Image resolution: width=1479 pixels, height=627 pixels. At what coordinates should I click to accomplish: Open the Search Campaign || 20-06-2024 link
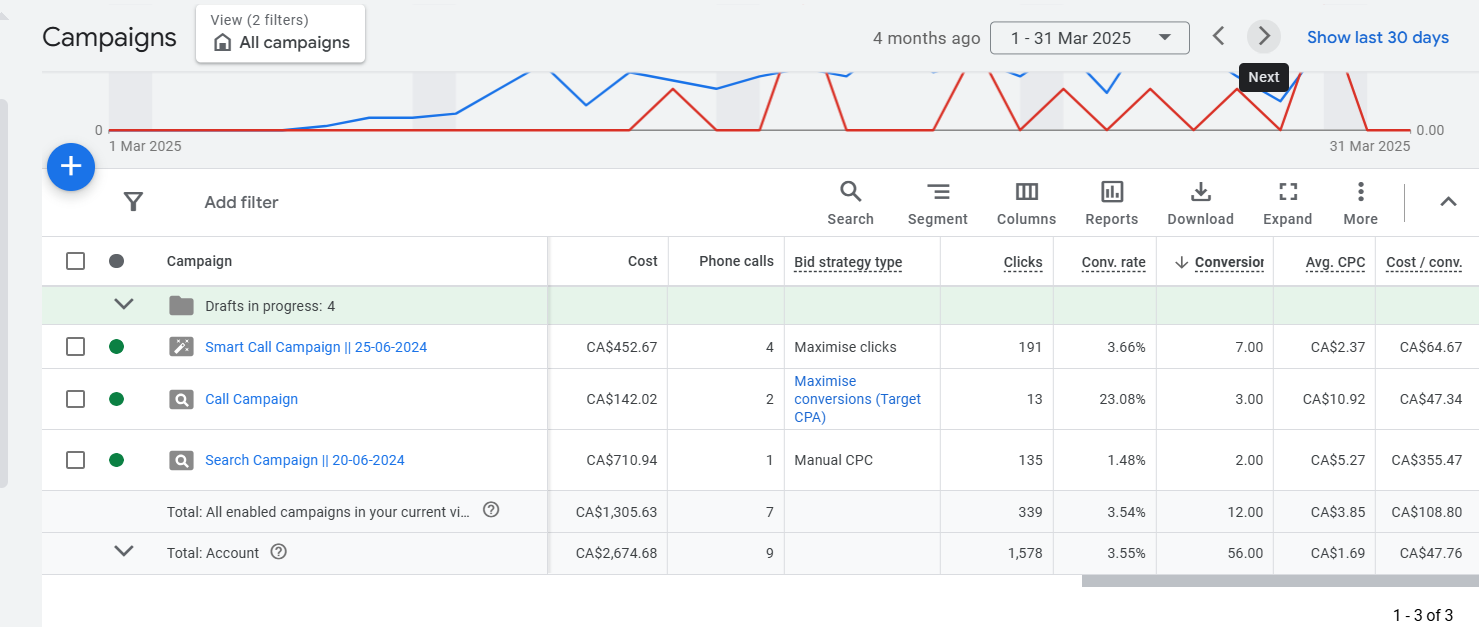tap(304, 460)
